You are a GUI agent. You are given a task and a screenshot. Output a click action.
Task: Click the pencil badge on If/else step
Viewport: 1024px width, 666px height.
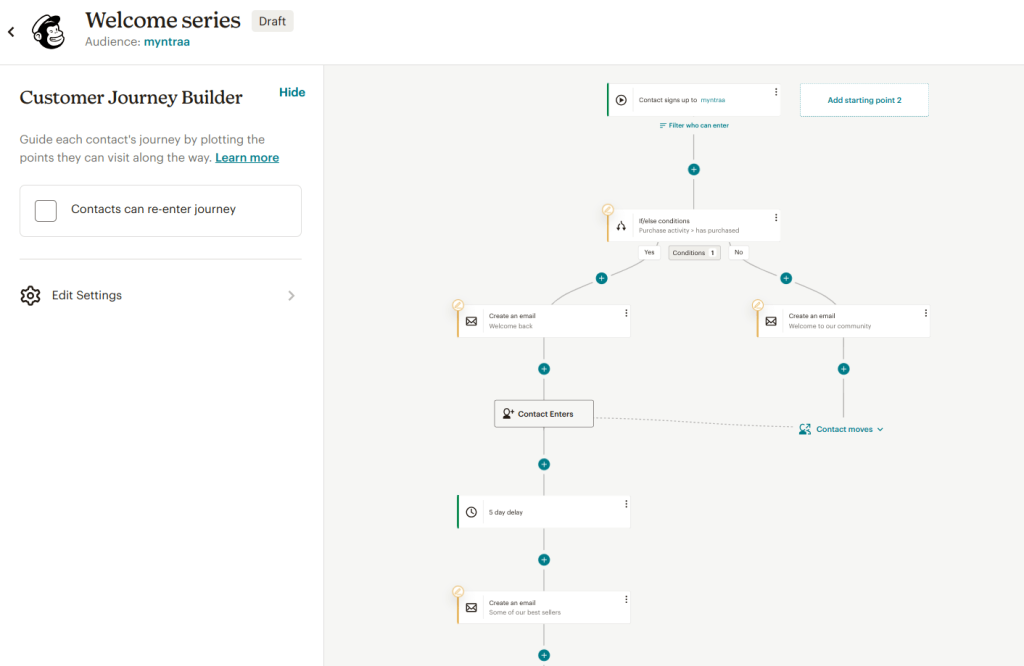point(608,210)
